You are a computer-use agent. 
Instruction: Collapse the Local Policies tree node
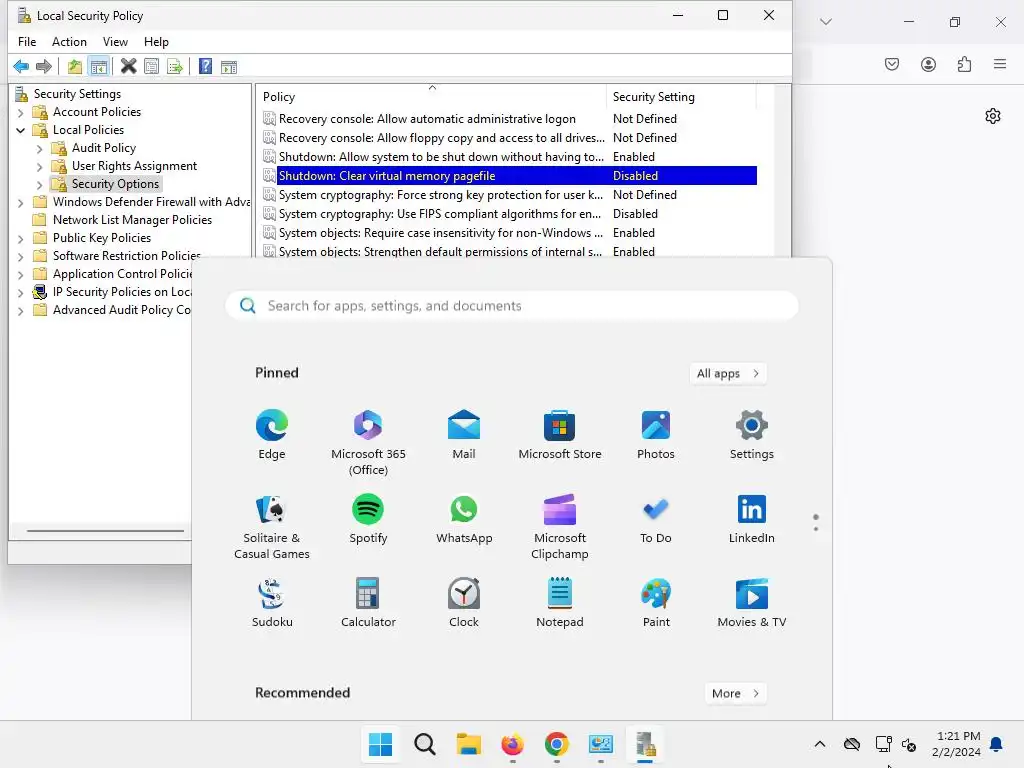point(20,130)
